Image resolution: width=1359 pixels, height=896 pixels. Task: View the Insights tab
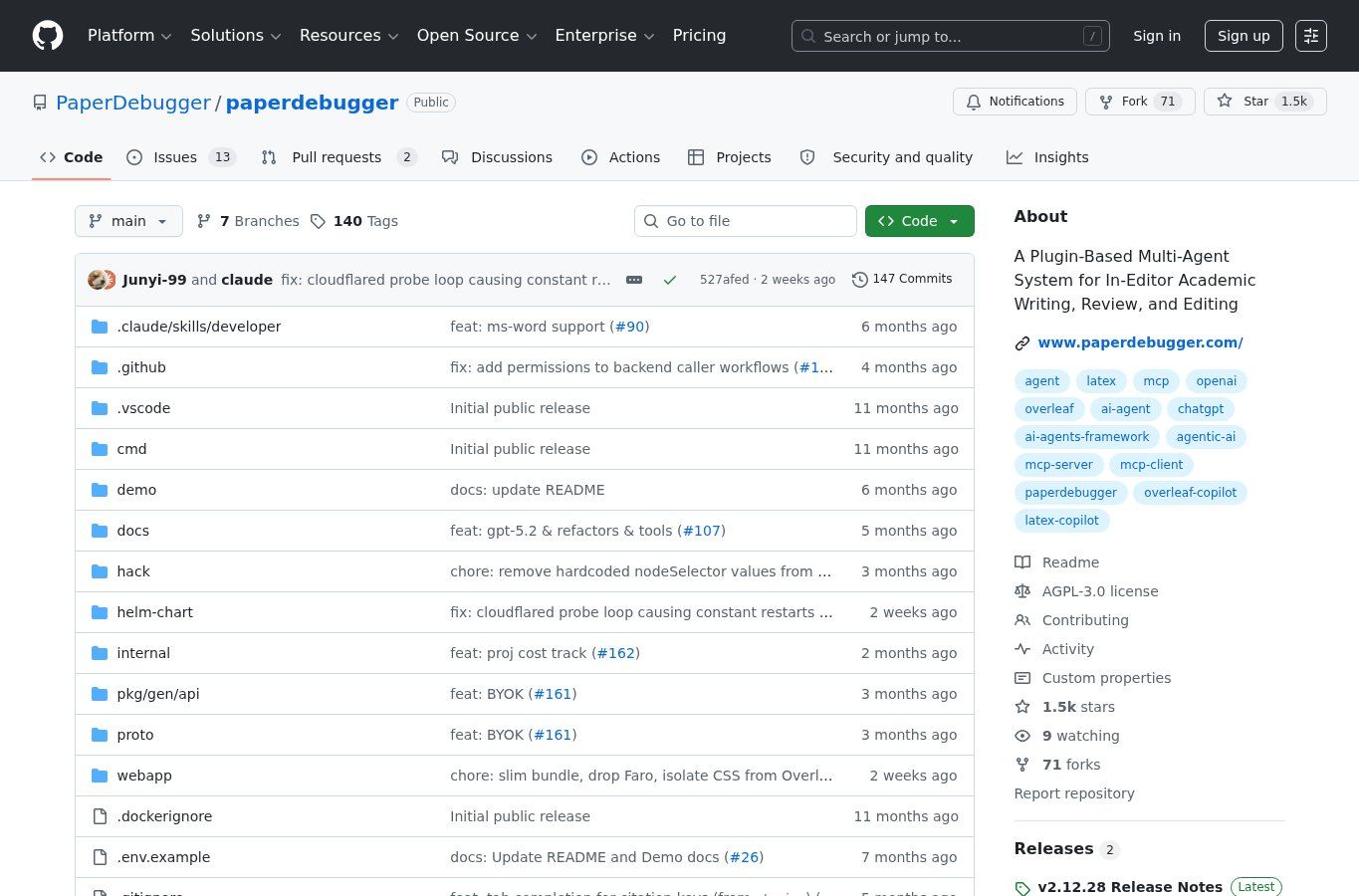click(x=1047, y=157)
